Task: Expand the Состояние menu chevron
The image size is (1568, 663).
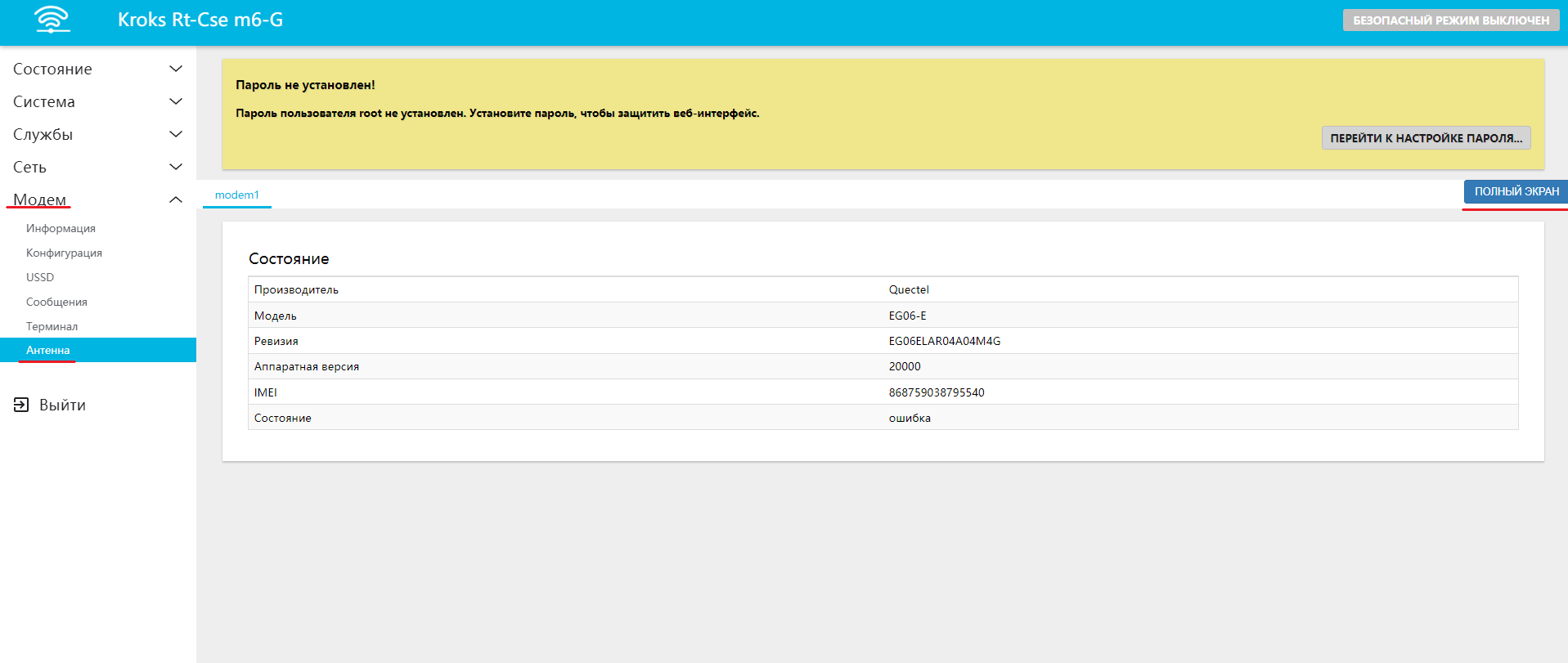Action: coord(175,69)
